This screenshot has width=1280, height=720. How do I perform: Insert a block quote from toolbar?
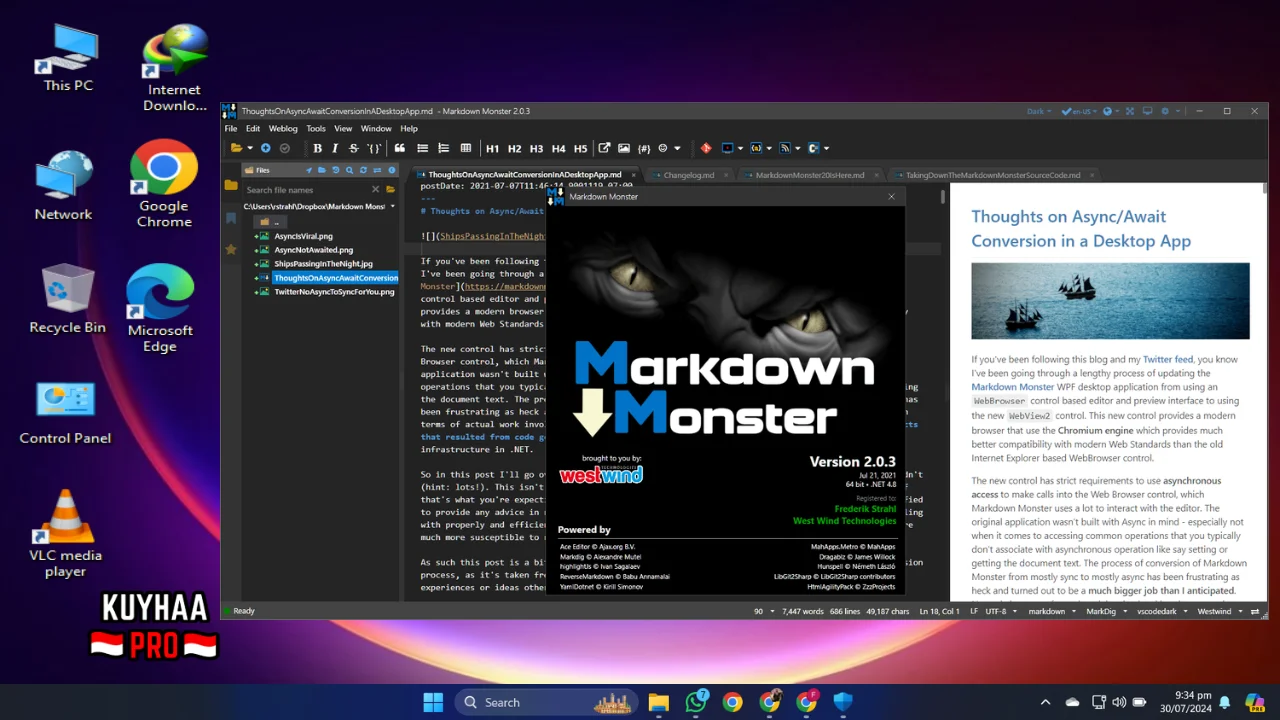(x=400, y=148)
